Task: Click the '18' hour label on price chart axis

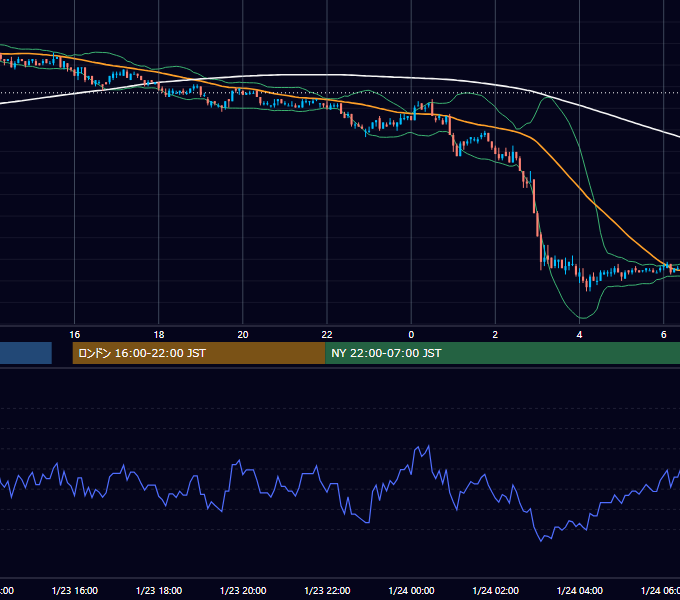Action: click(x=159, y=335)
